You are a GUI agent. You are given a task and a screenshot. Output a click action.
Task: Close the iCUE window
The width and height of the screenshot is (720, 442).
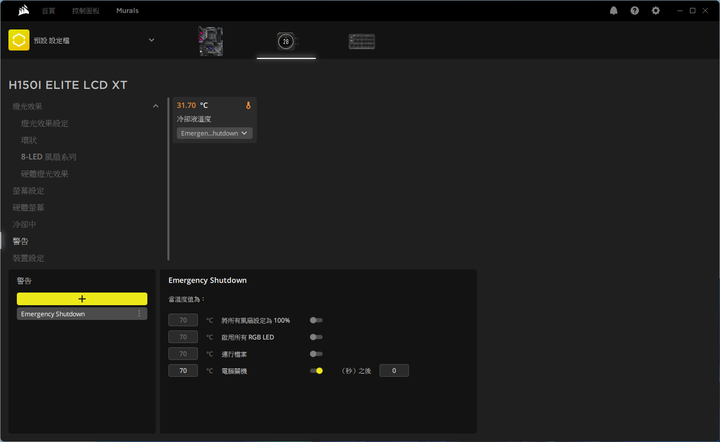(x=705, y=11)
